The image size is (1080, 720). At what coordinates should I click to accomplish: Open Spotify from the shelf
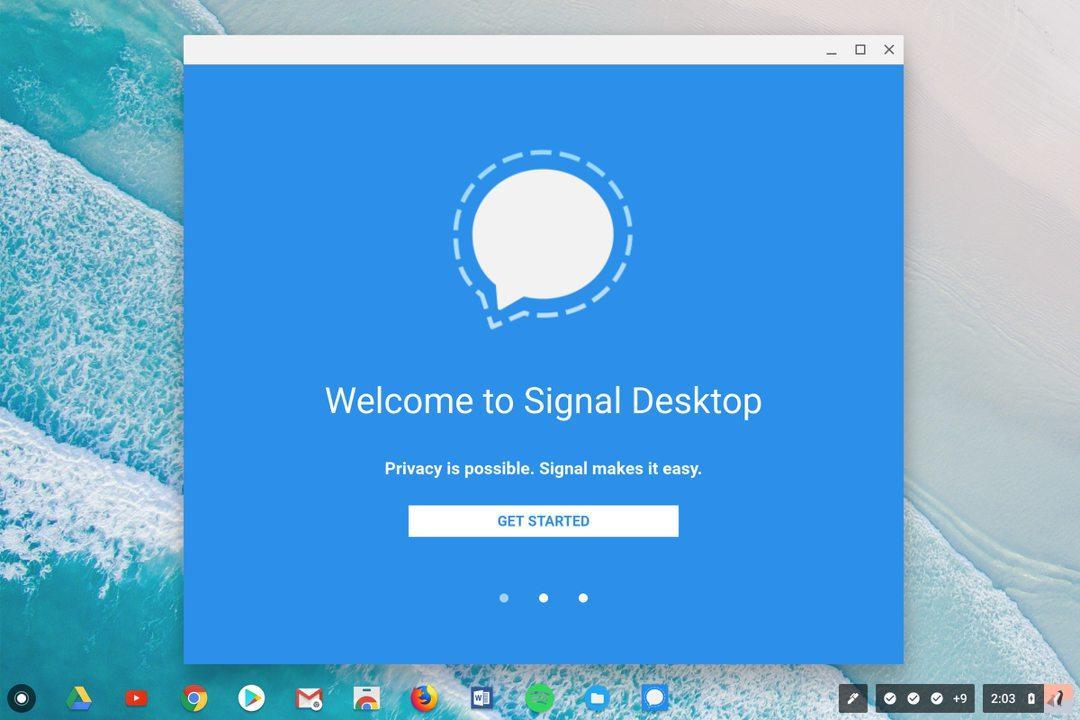[539, 699]
